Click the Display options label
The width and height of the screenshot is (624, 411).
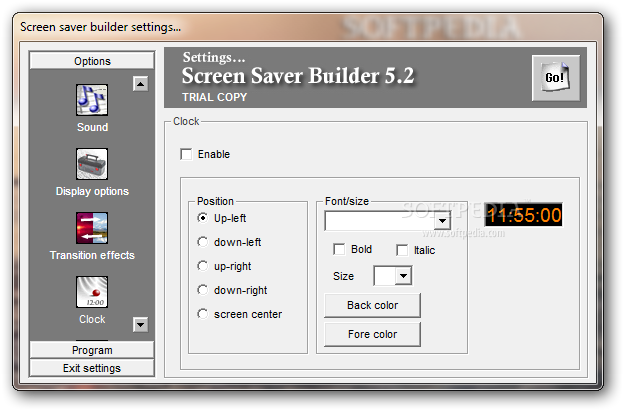(x=92, y=191)
